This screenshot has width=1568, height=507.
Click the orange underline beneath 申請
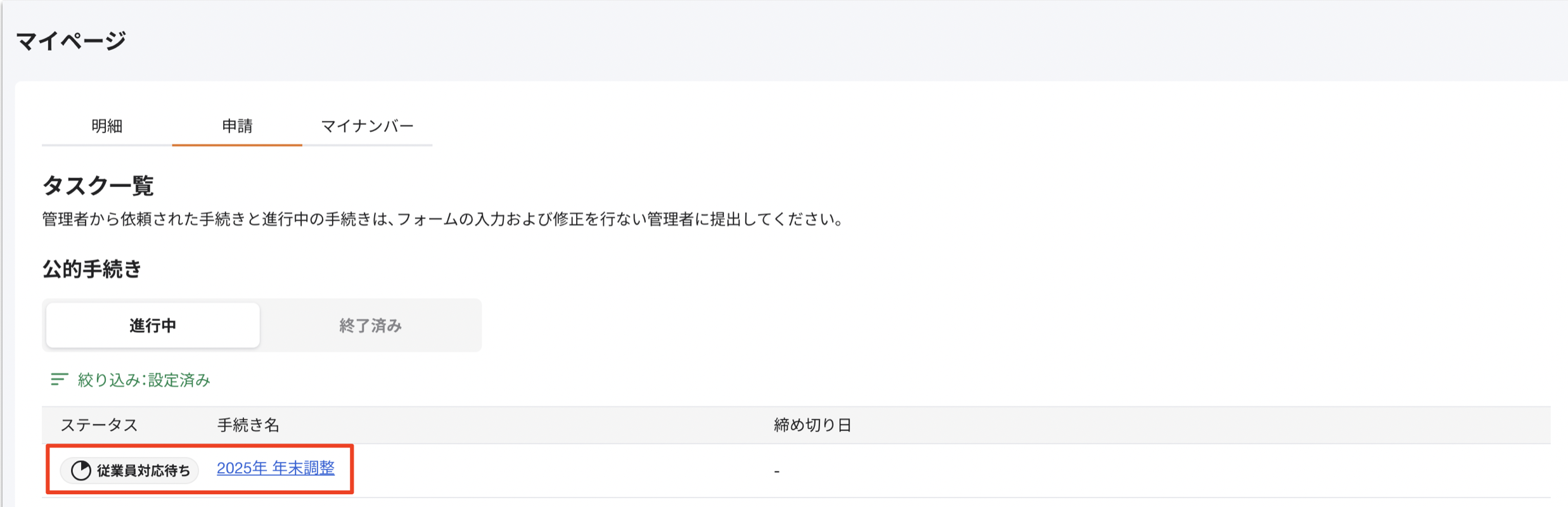(237, 145)
